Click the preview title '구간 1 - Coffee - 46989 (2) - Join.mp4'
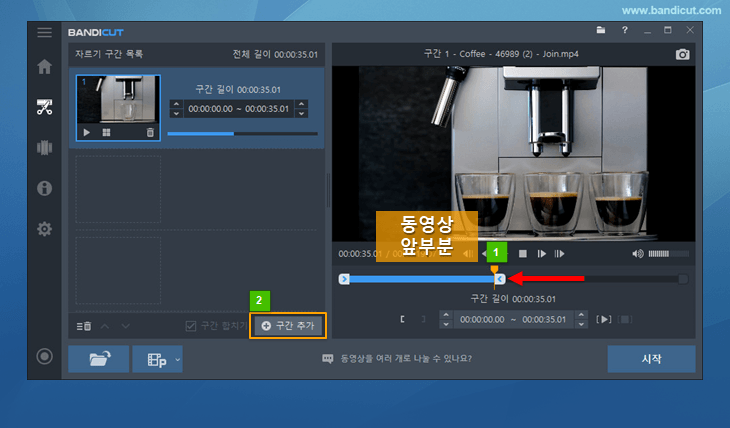This screenshot has height=428, width=730. [501, 54]
